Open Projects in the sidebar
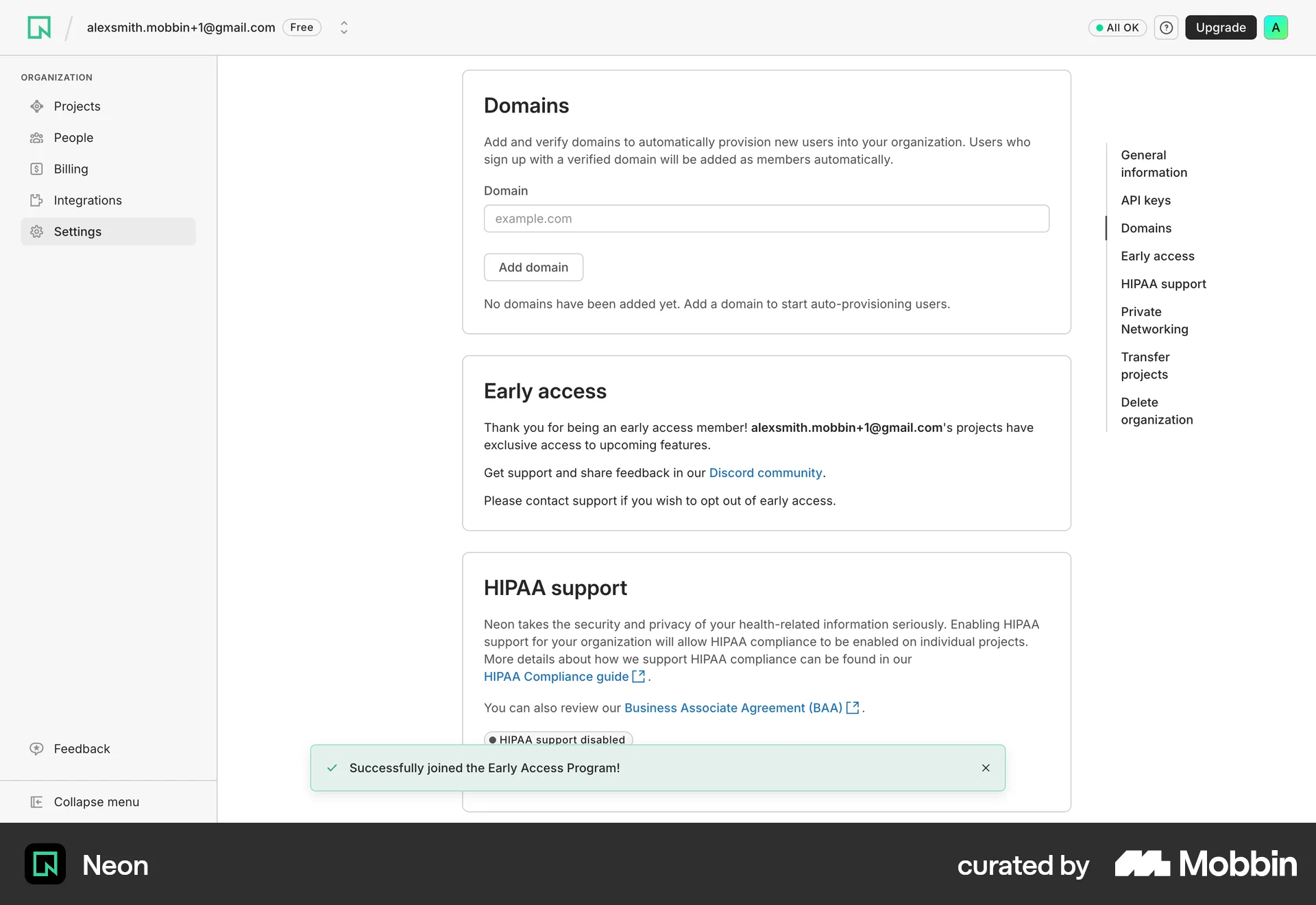The height and width of the screenshot is (905, 1316). (108, 106)
